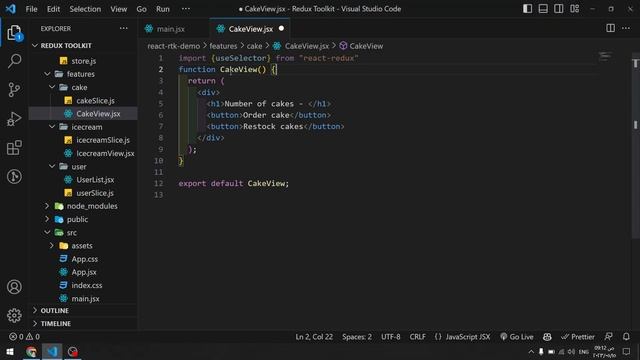Open the Windows Start menu
This screenshot has width=640, height=360.
pyautogui.click(x=10, y=351)
